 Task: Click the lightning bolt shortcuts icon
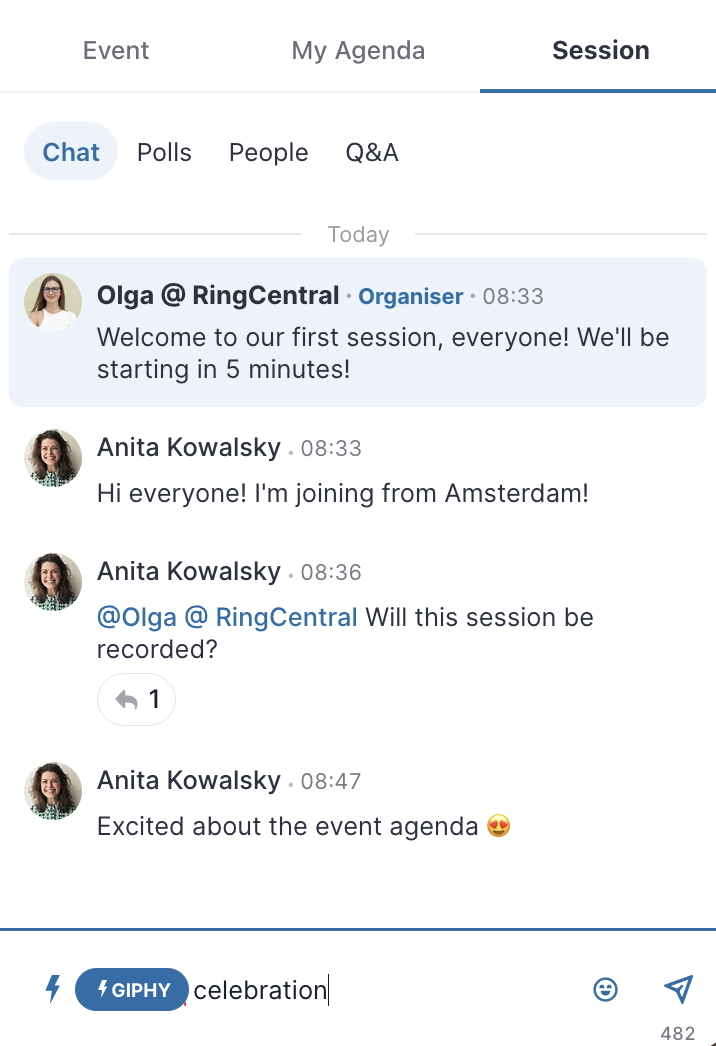pos(53,989)
